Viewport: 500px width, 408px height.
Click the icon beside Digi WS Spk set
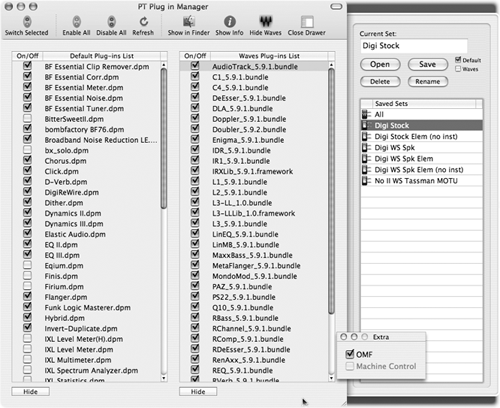point(366,147)
